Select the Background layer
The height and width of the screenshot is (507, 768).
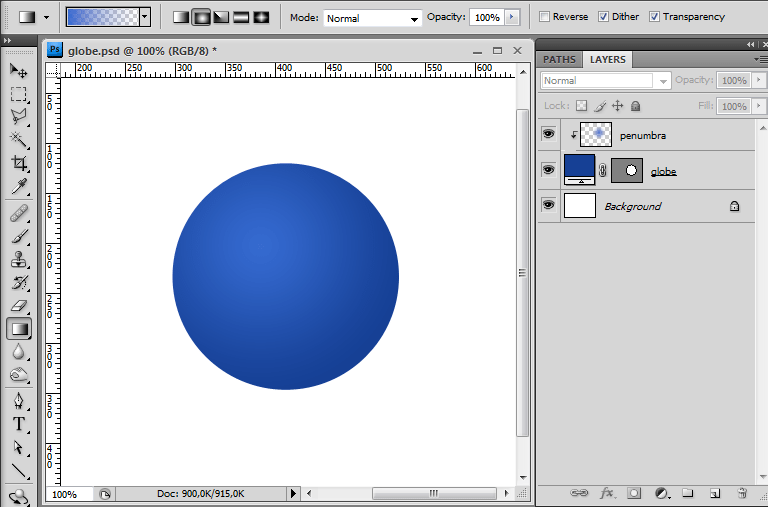tap(633, 206)
